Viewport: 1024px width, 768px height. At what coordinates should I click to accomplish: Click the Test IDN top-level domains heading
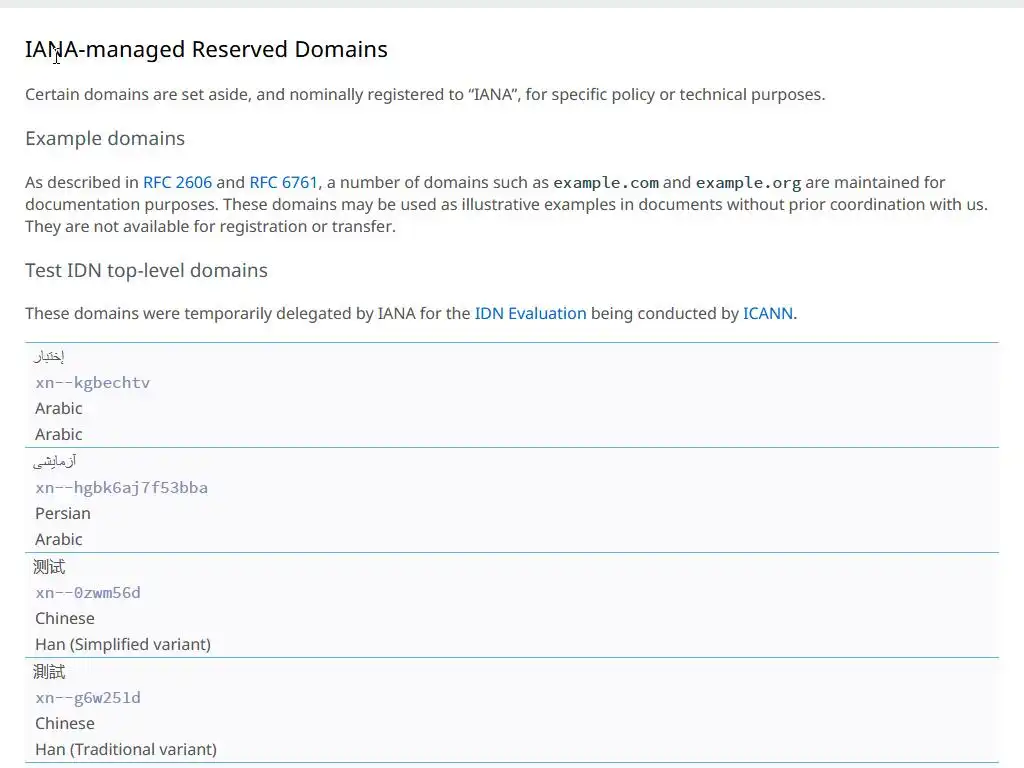click(x=146, y=270)
